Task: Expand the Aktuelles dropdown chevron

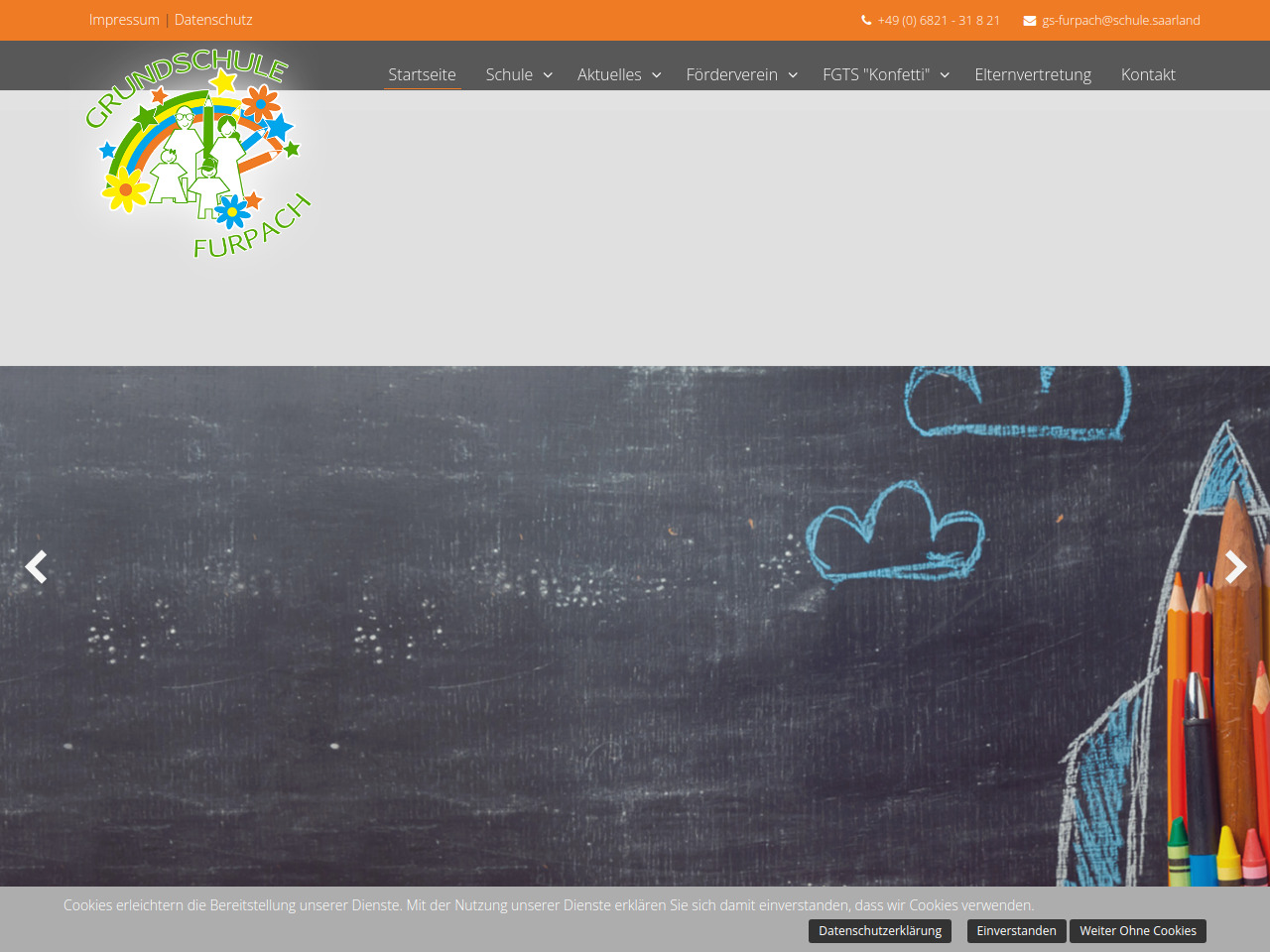Action: [656, 75]
